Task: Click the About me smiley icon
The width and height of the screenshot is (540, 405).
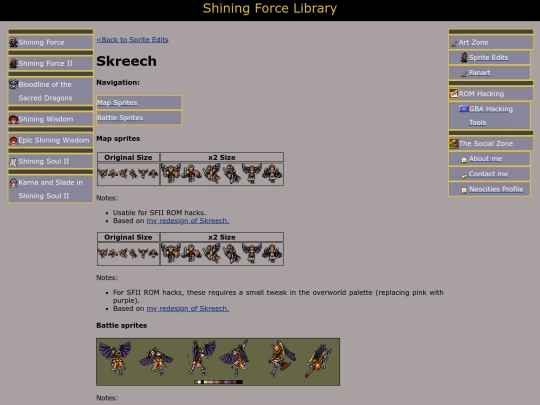Action: tap(464, 159)
